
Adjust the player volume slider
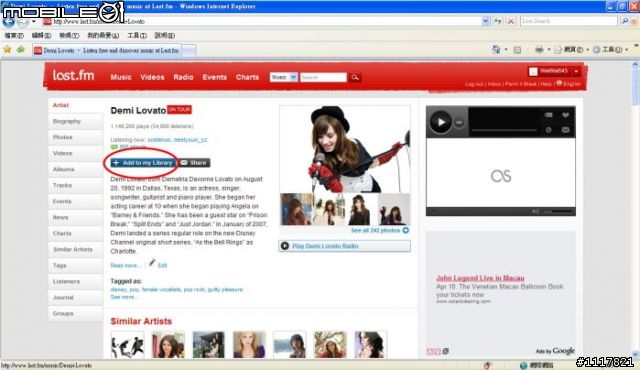pos(558,211)
